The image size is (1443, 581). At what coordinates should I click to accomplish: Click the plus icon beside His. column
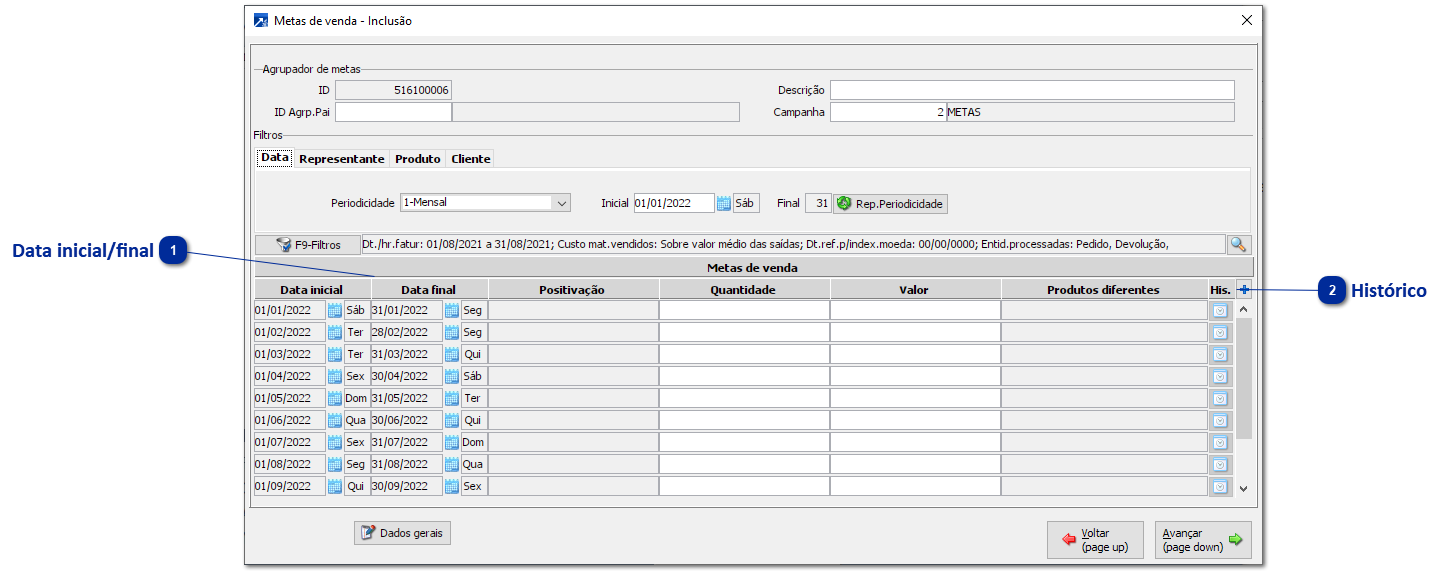[x=1244, y=290]
